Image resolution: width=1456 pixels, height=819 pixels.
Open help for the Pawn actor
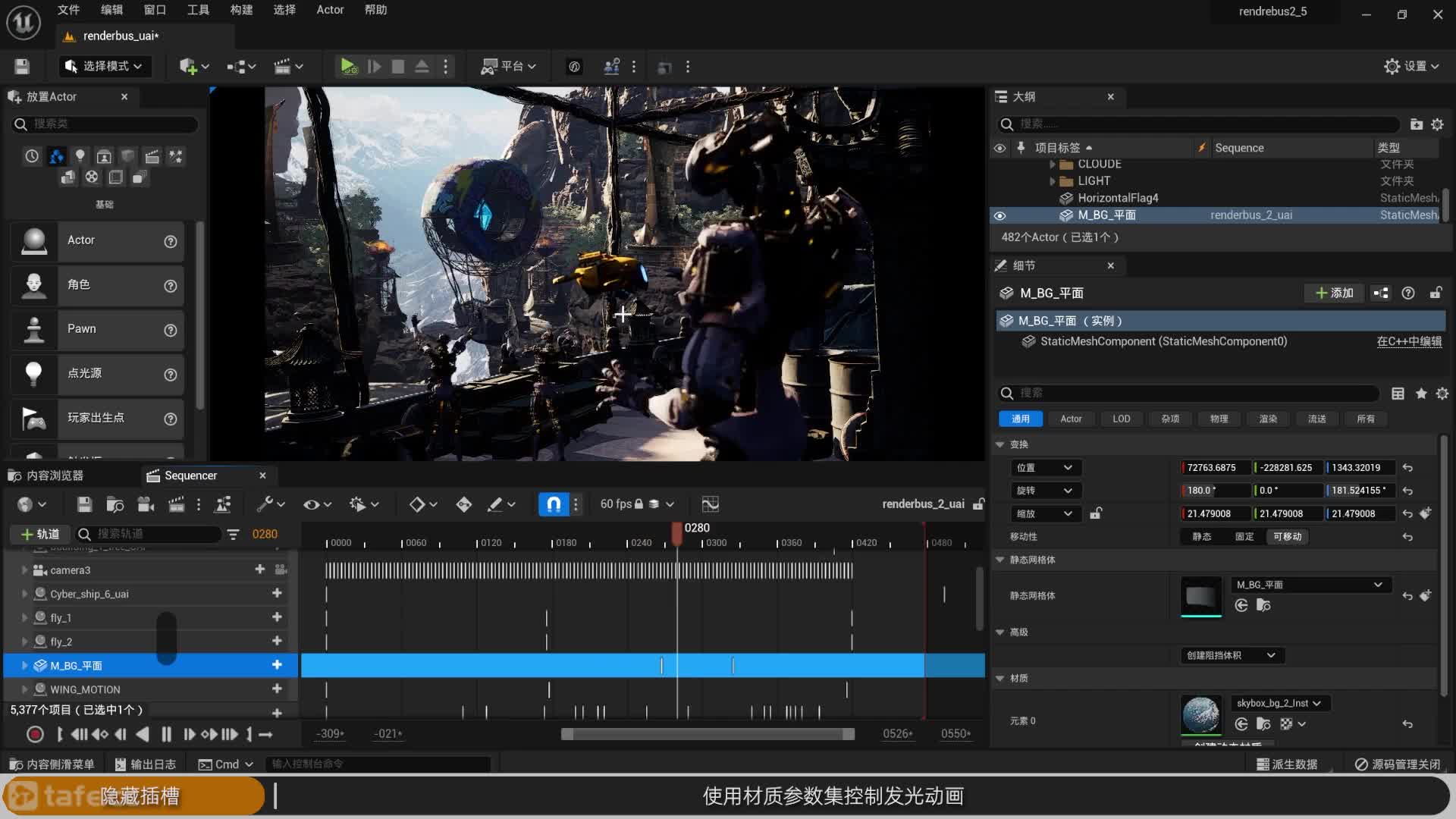click(x=171, y=330)
